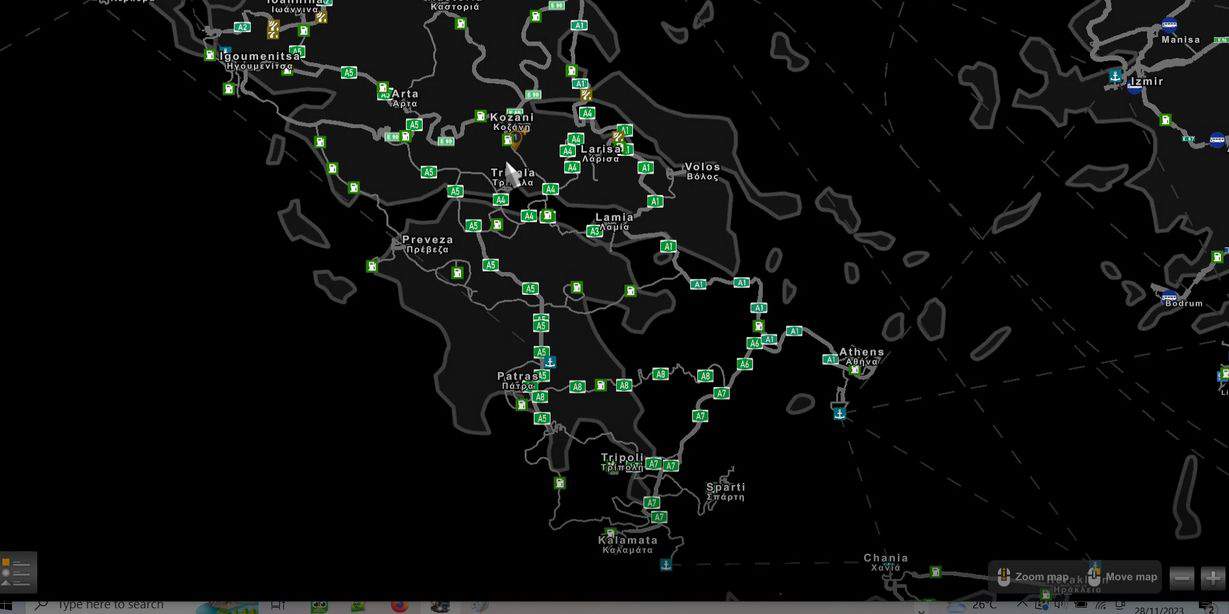Select the ferry port icon left of Izmir
Screen dimensions: 1229x614
coord(1115,76)
